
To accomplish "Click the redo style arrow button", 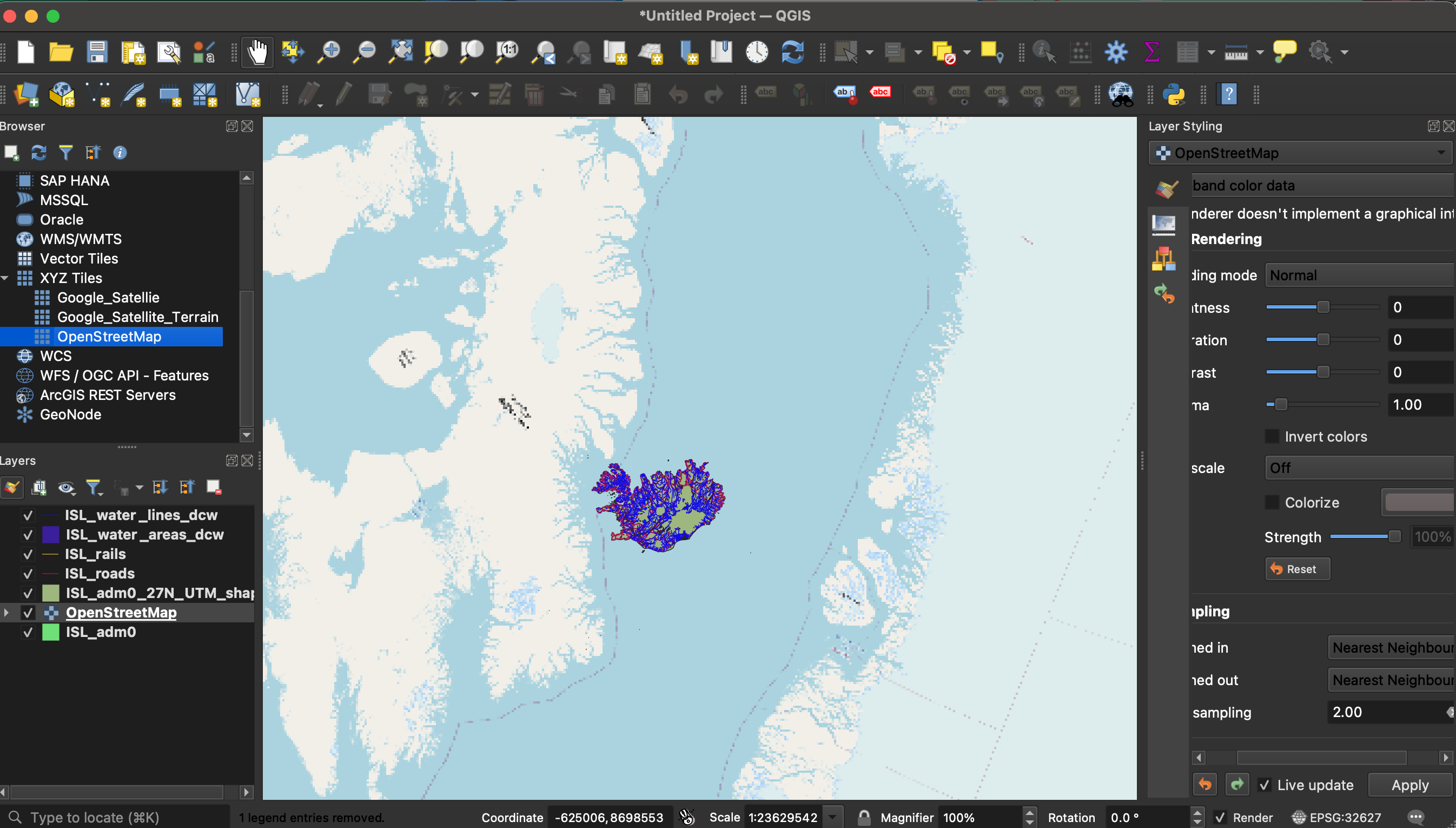I will coord(1237,785).
